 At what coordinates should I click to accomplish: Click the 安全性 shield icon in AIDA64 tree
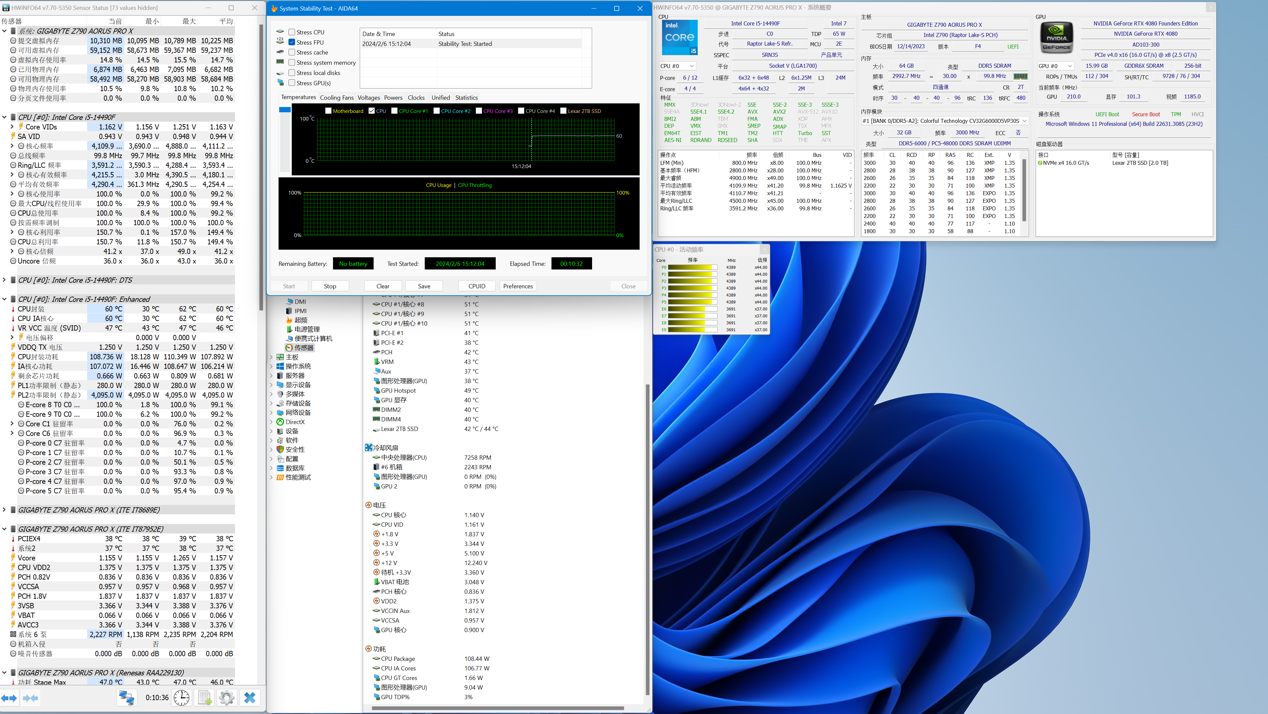click(x=281, y=450)
